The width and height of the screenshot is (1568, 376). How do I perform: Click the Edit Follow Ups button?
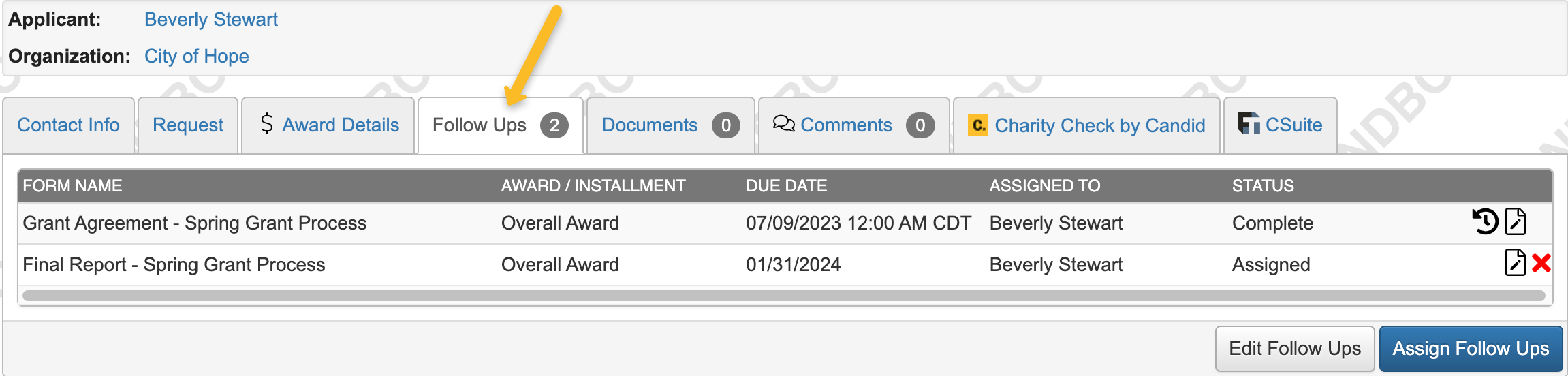[x=1295, y=349]
